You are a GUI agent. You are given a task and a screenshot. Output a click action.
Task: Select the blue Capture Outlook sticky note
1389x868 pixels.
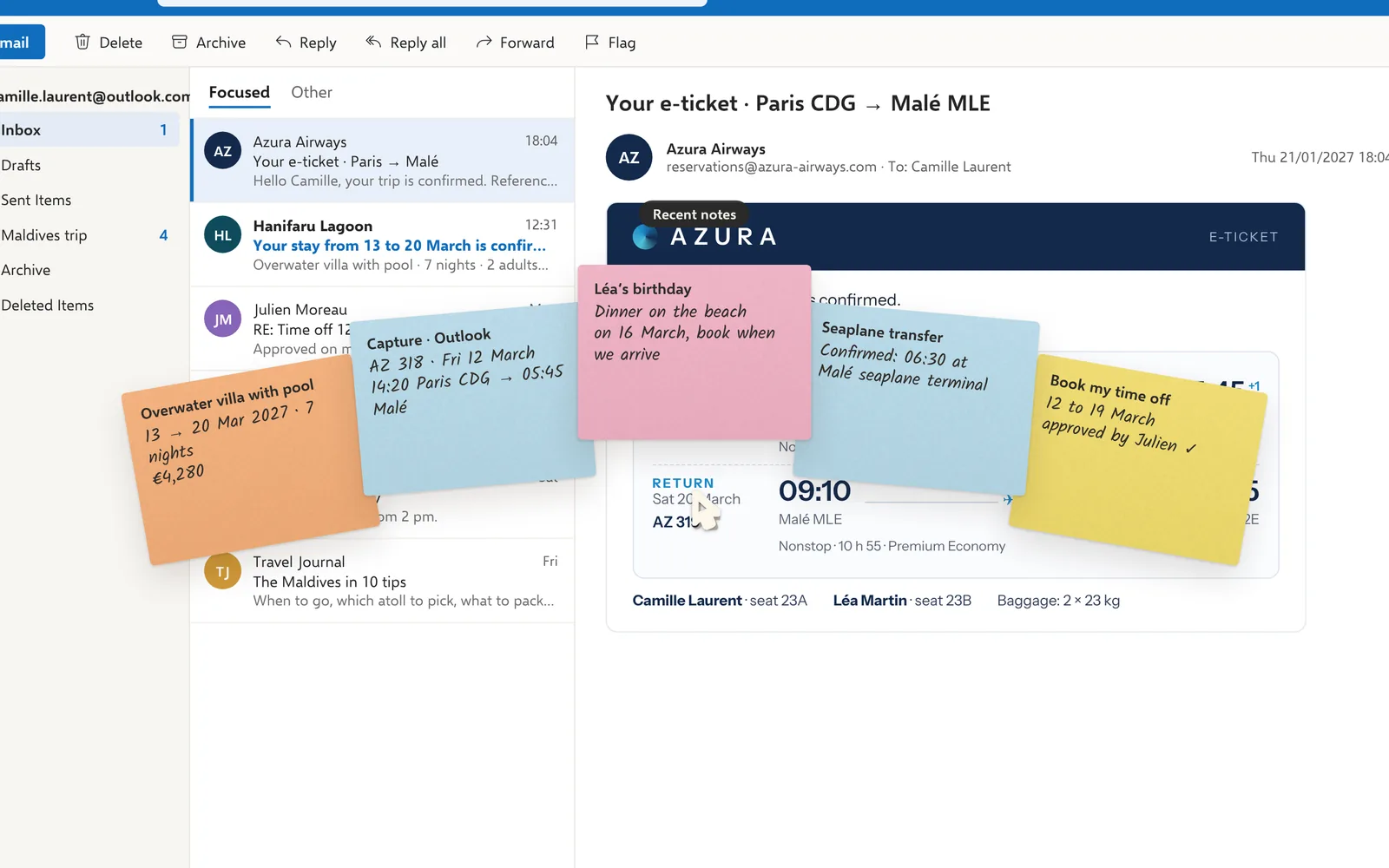pos(473,399)
